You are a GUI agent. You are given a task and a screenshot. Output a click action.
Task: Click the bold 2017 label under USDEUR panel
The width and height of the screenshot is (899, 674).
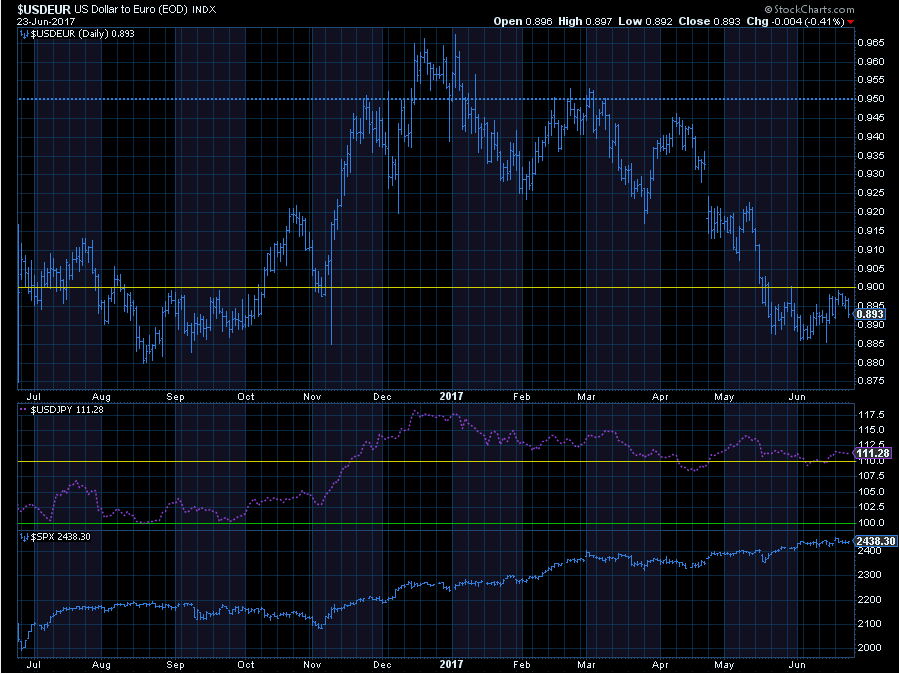pos(451,396)
